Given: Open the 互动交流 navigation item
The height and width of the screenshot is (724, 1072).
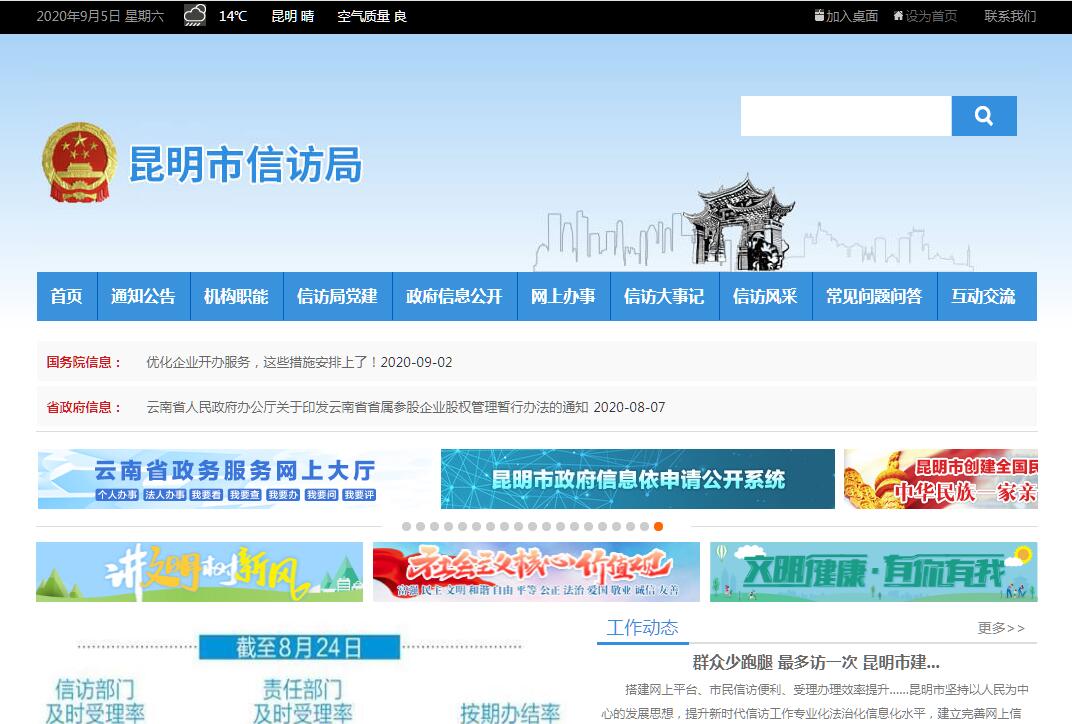Looking at the screenshot, I should 987,296.
